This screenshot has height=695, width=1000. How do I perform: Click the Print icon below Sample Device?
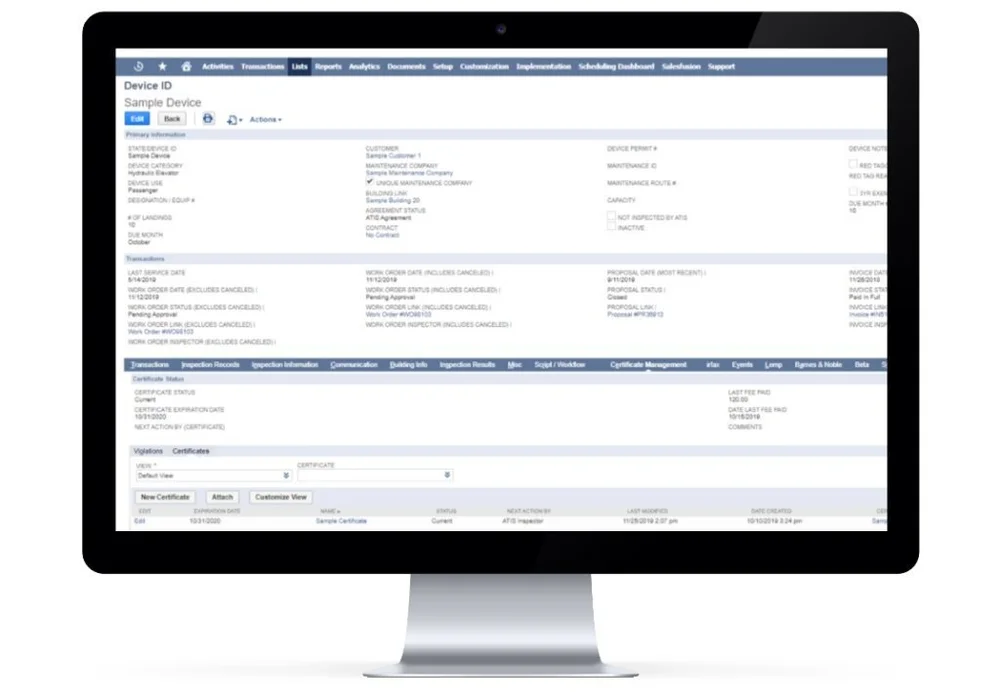pyautogui.click(x=209, y=119)
